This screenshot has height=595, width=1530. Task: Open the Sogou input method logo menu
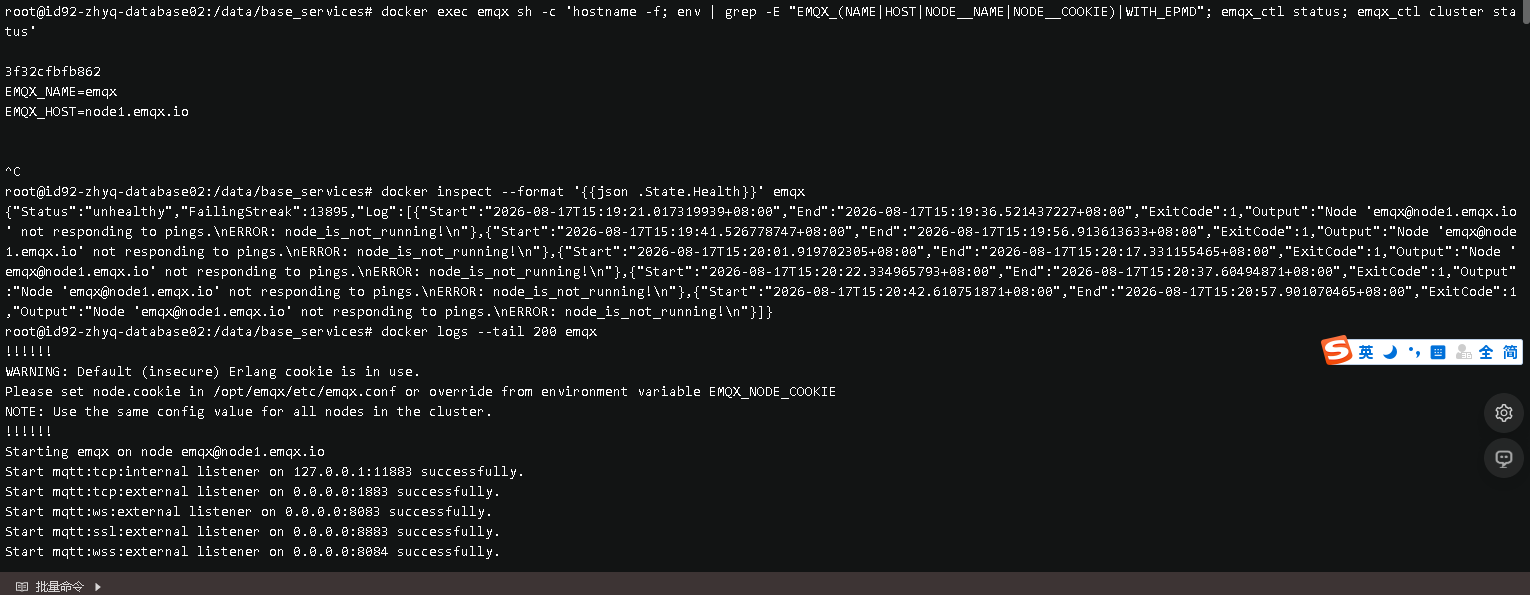coord(1336,351)
